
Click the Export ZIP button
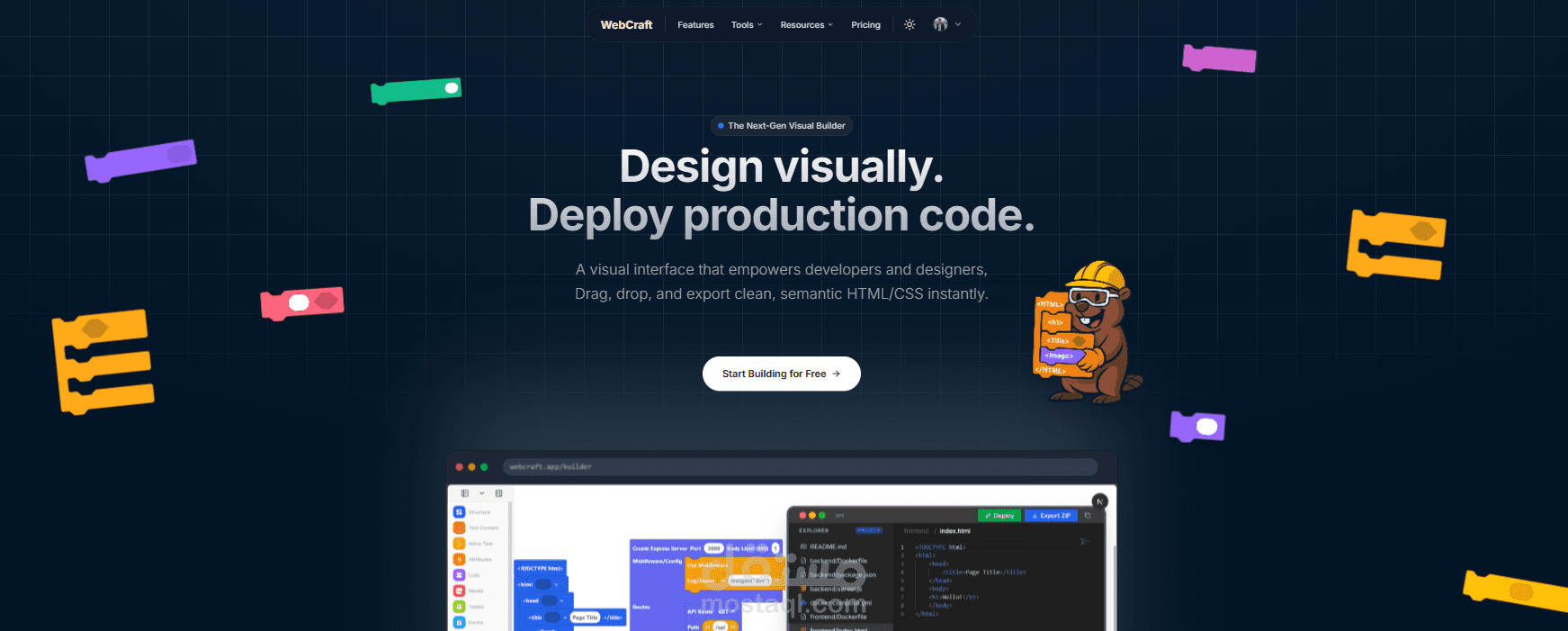click(1051, 516)
